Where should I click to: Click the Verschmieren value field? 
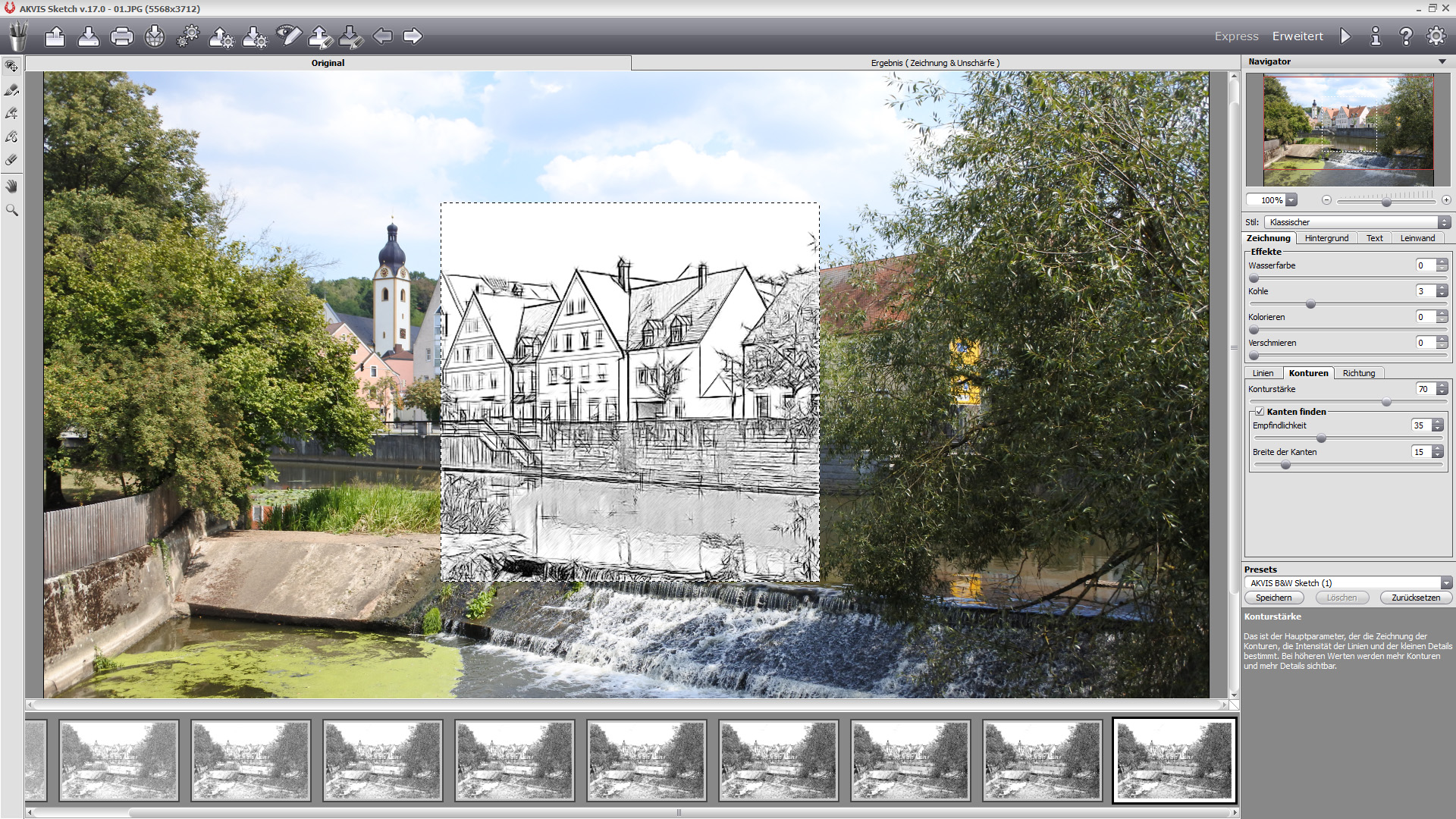click(1425, 343)
